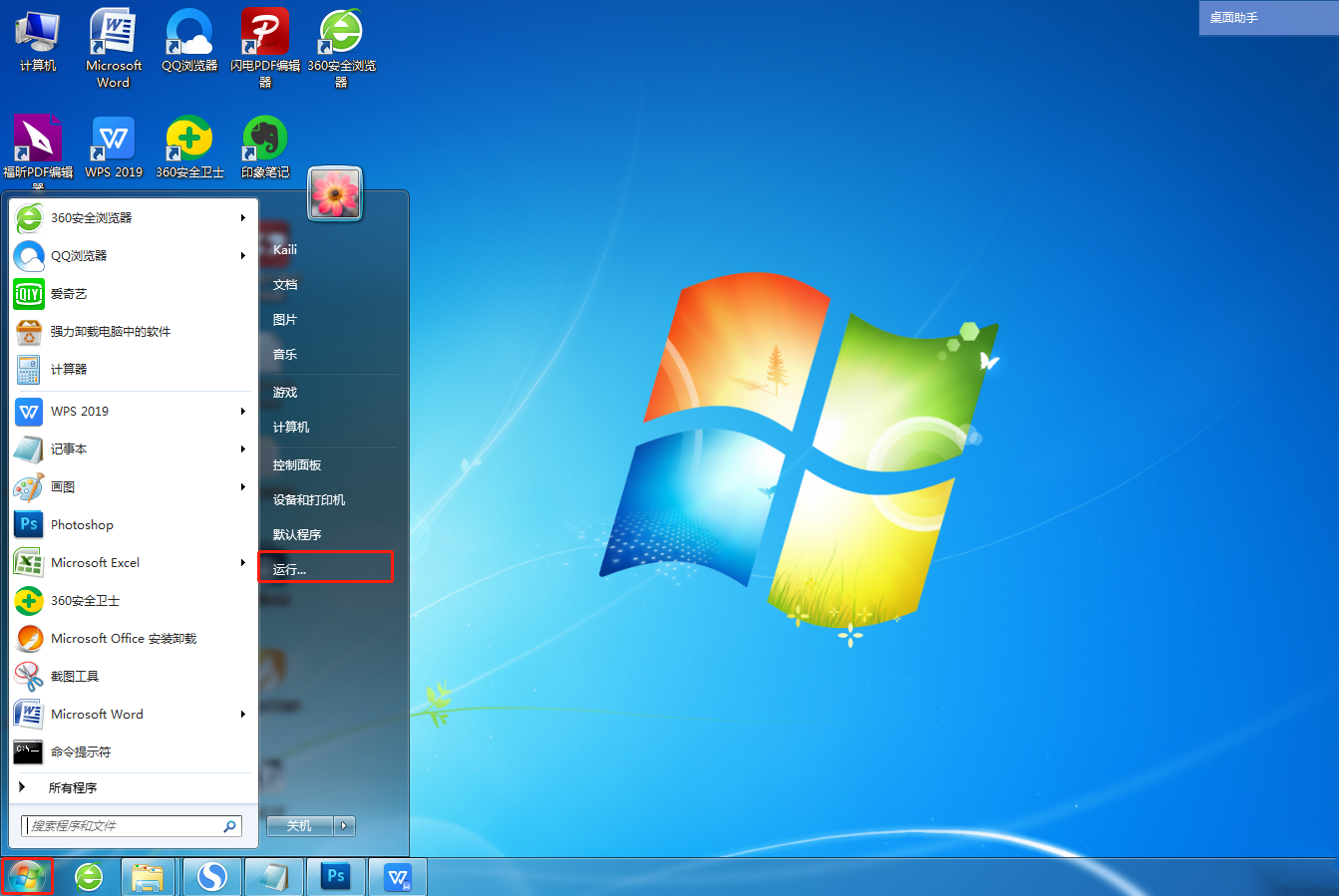Select the WPS 2019 desktop shortcut

click(x=114, y=148)
